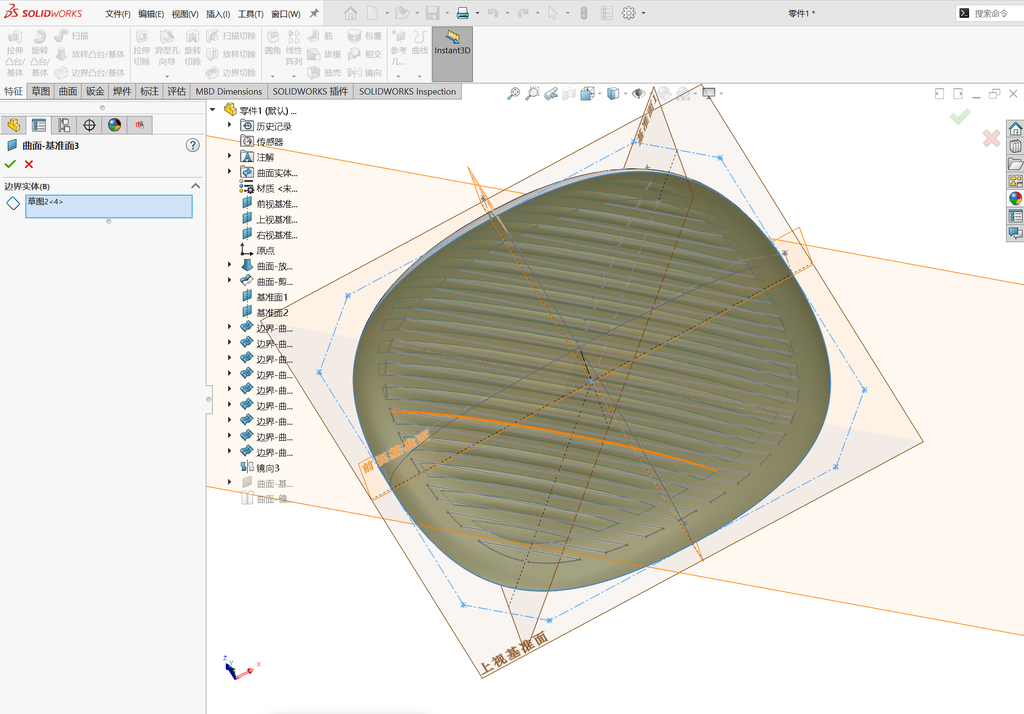
Task: Click the View Orientation cube icon
Action: [586, 93]
